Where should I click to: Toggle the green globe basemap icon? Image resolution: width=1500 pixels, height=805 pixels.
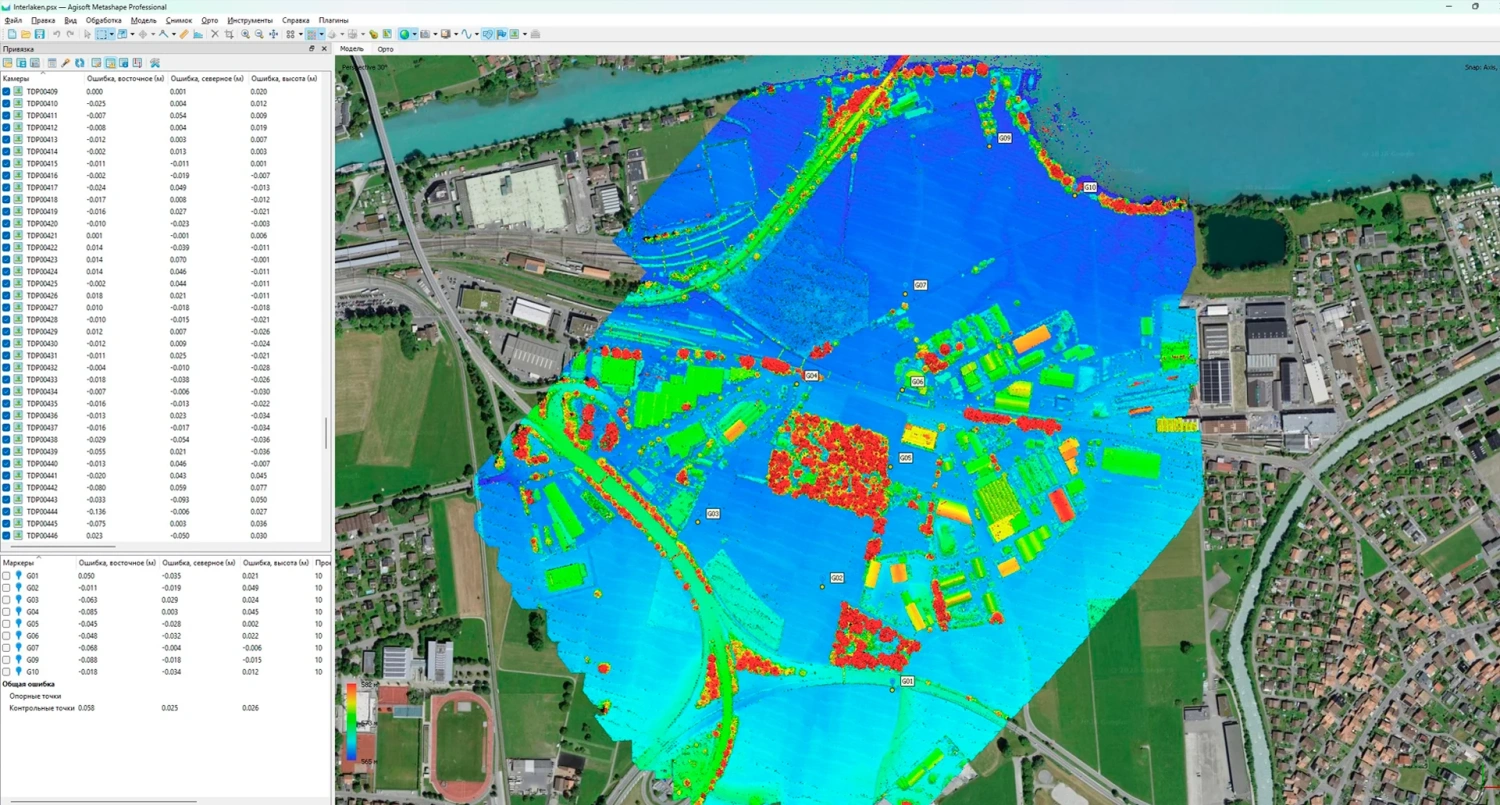pyautogui.click(x=404, y=34)
